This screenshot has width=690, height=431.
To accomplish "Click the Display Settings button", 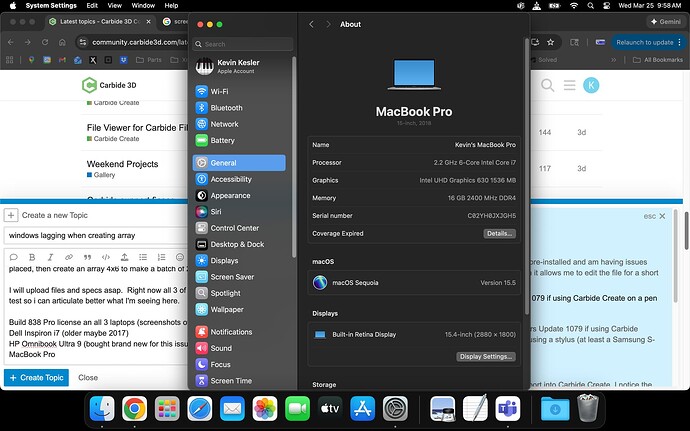I will coord(486,357).
